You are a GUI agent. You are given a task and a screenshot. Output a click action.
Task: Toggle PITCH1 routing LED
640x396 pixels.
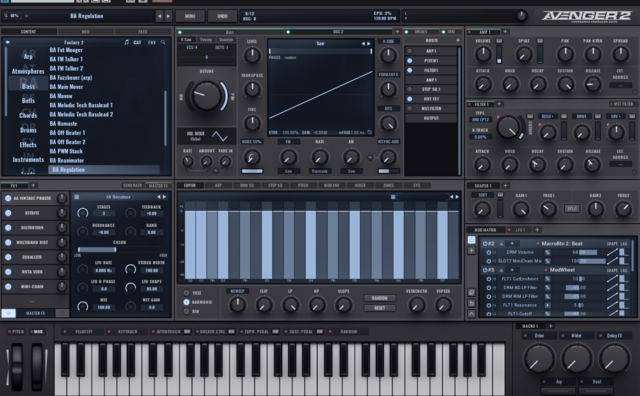(409, 60)
